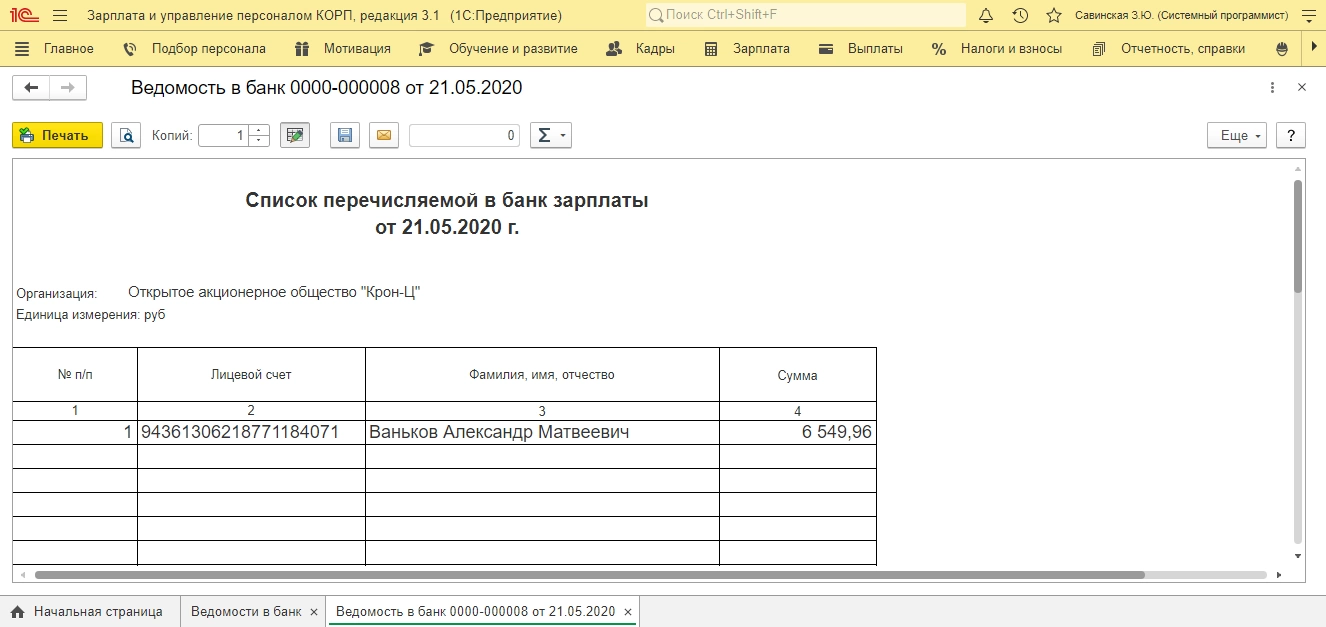Close the form with X
Image resolution: width=1326 pixels, height=627 pixels.
pos(1302,88)
